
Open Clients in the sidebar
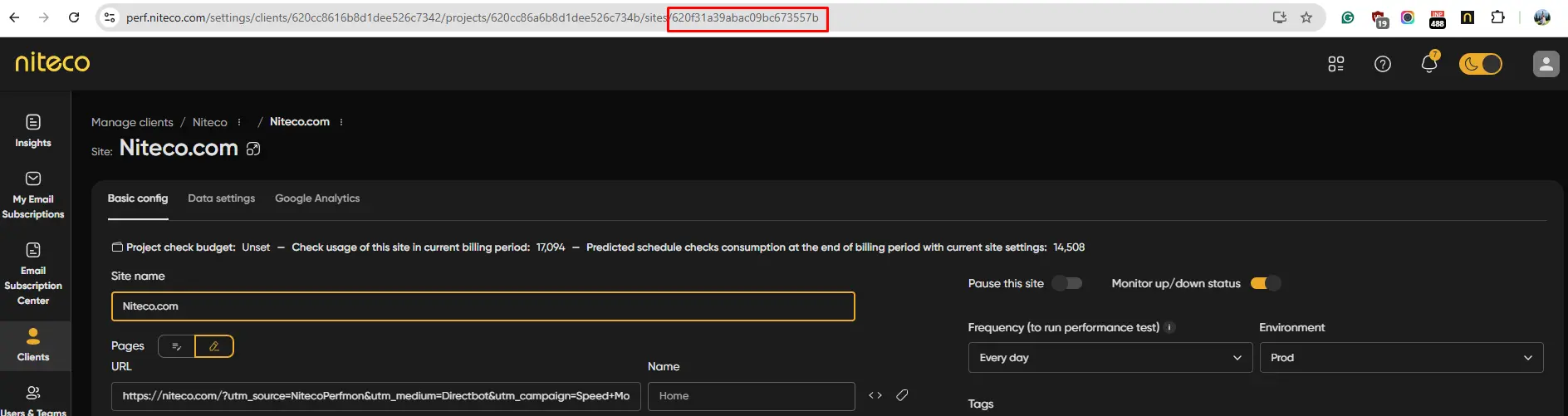[x=33, y=345]
